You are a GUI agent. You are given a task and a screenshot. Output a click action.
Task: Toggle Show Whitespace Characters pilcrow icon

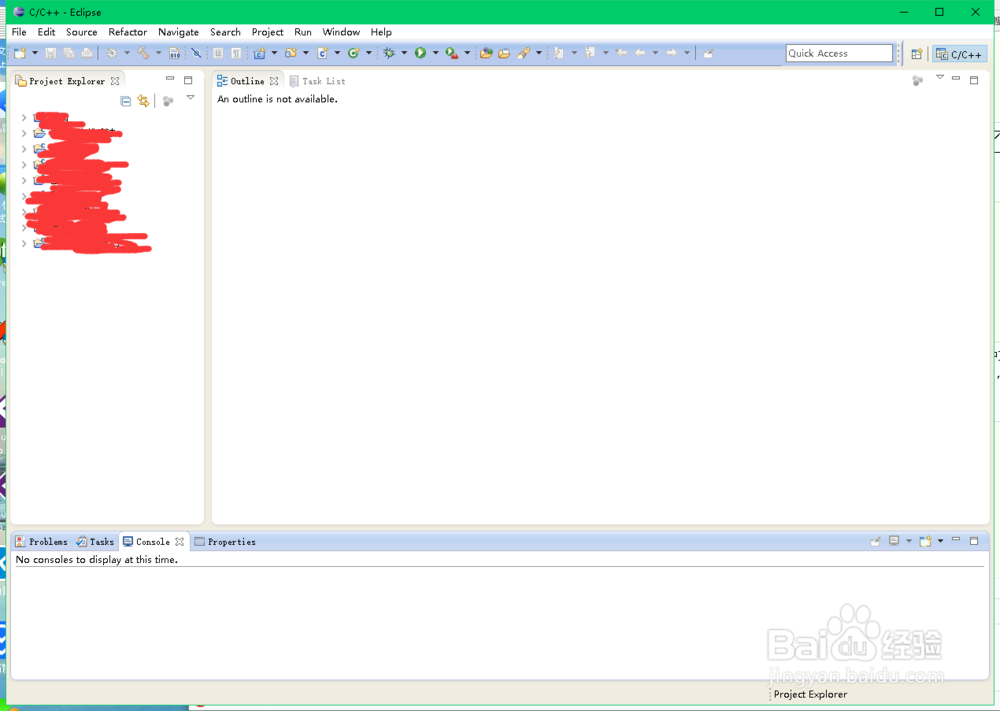pyautogui.click(x=236, y=54)
